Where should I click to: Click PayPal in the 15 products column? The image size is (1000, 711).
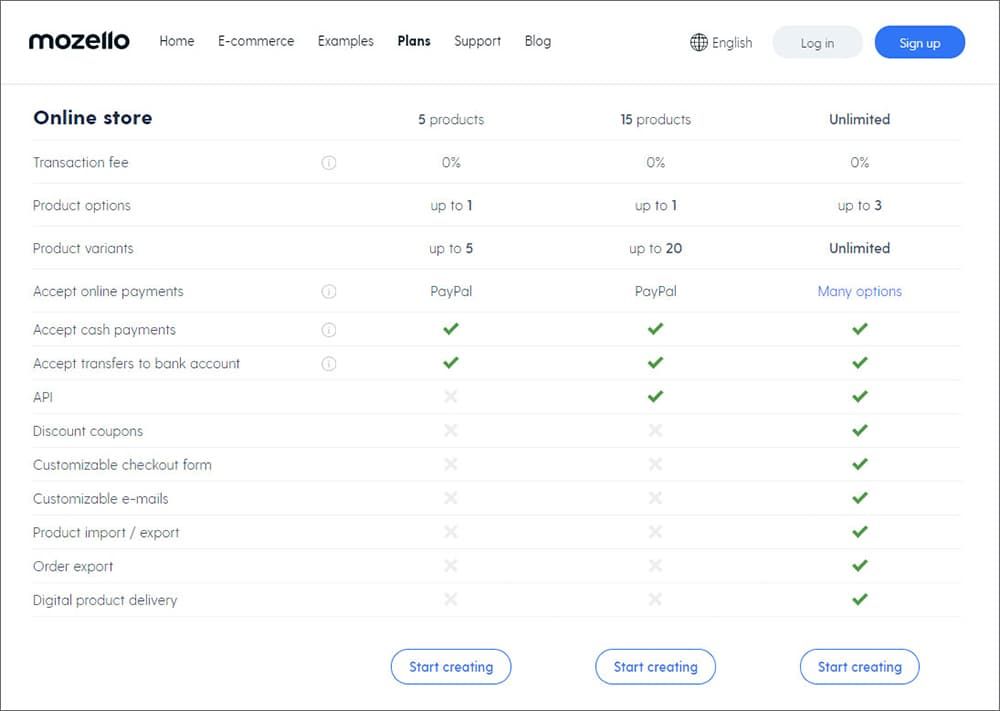coord(656,291)
